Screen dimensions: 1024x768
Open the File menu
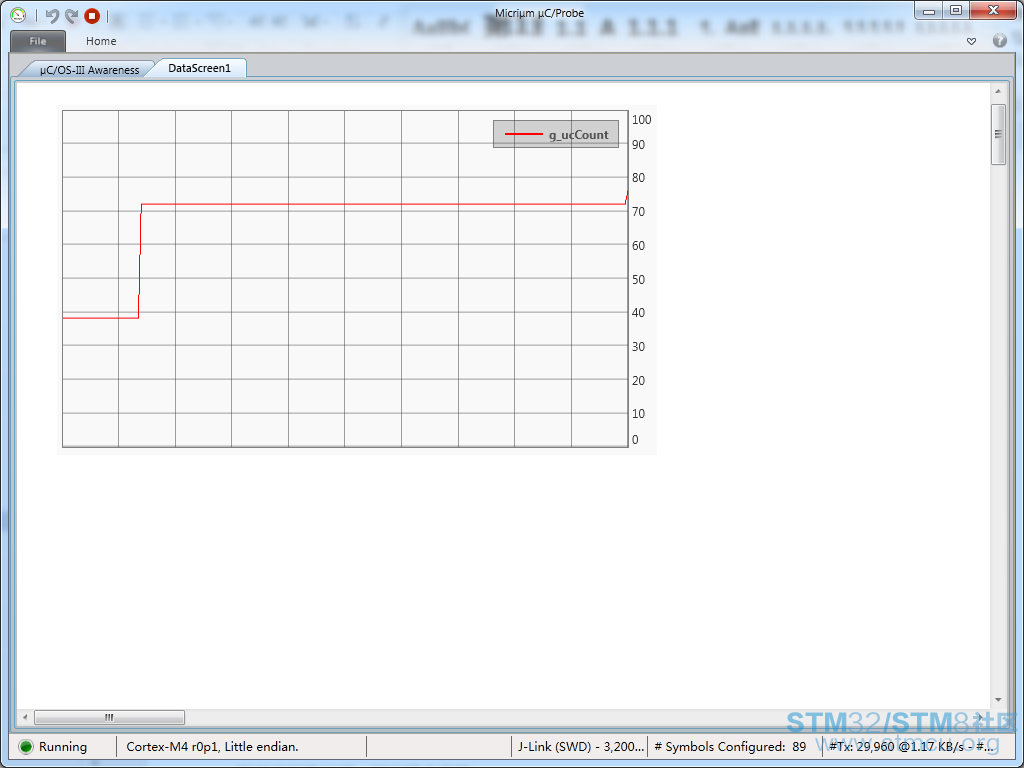click(38, 41)
